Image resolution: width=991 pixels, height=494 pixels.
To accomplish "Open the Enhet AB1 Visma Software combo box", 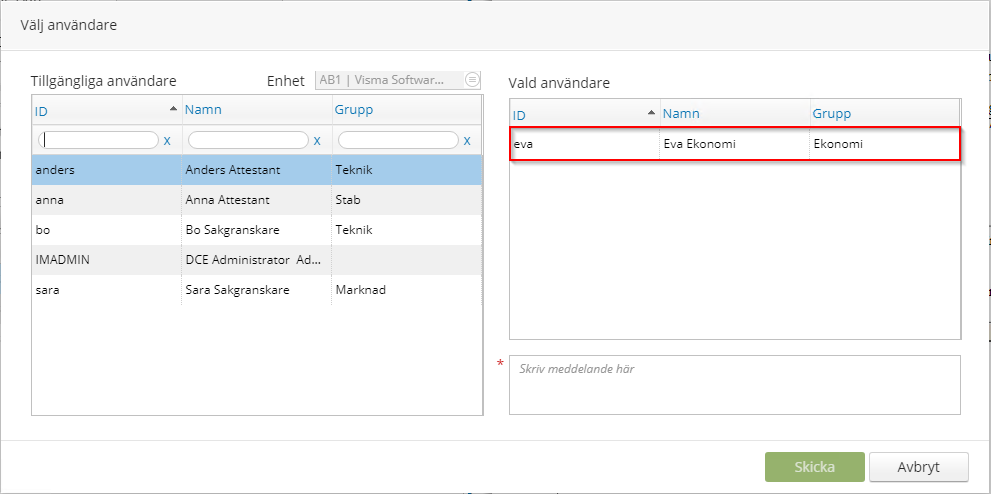I will point(398,80).
